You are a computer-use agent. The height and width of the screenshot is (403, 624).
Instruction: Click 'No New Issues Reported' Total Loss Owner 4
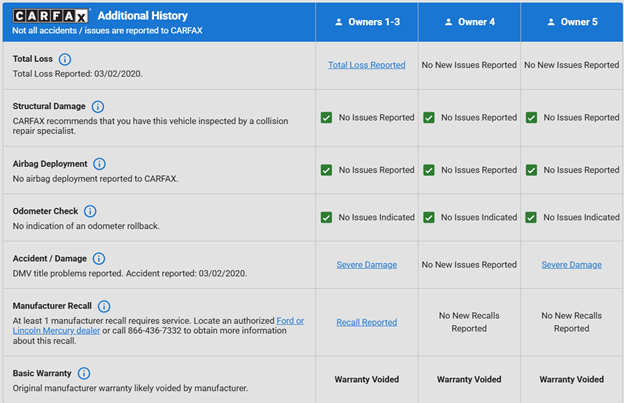[x=469, y=65]
